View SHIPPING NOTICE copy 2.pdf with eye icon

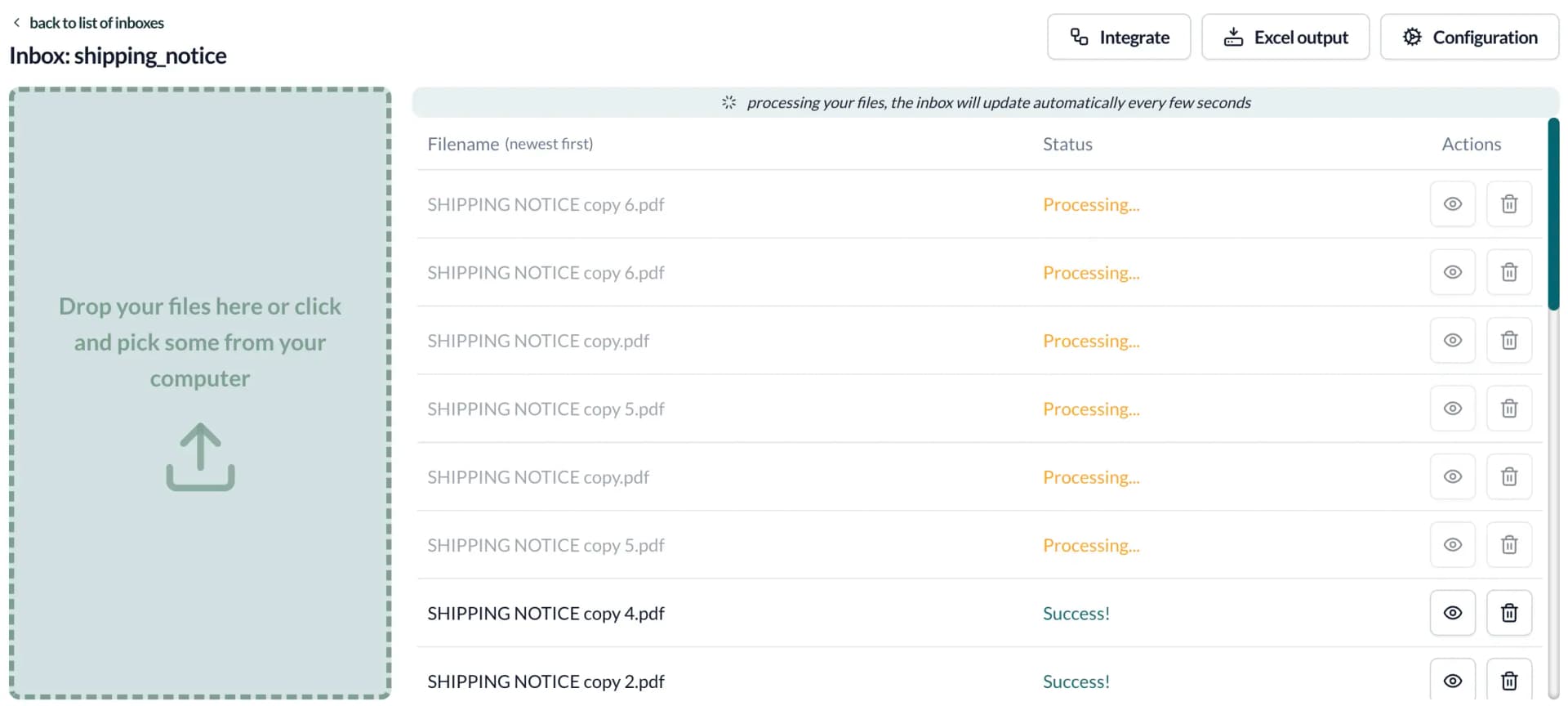click(1452, 680)
